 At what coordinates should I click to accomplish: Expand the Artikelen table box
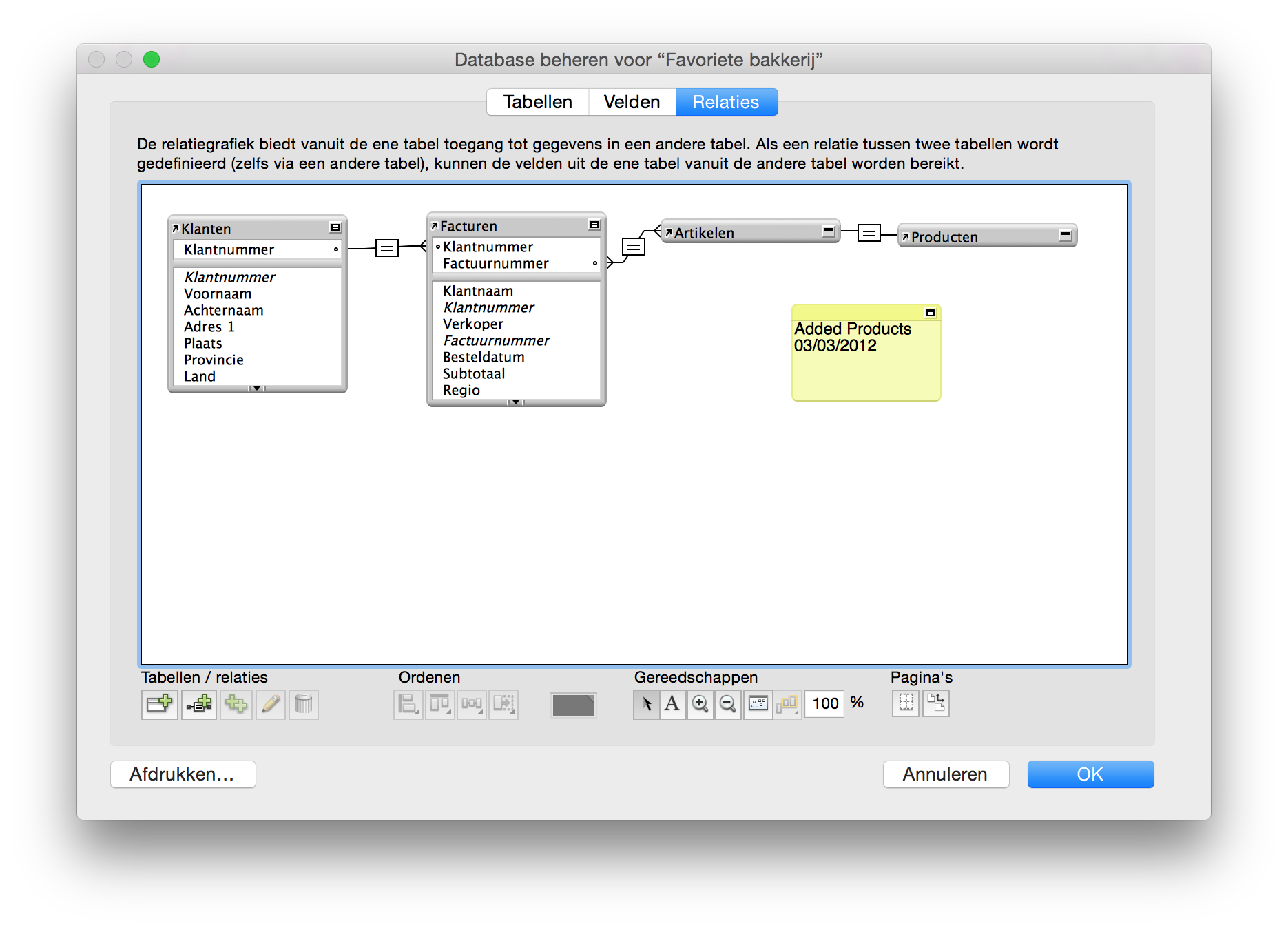pos(829,231)
